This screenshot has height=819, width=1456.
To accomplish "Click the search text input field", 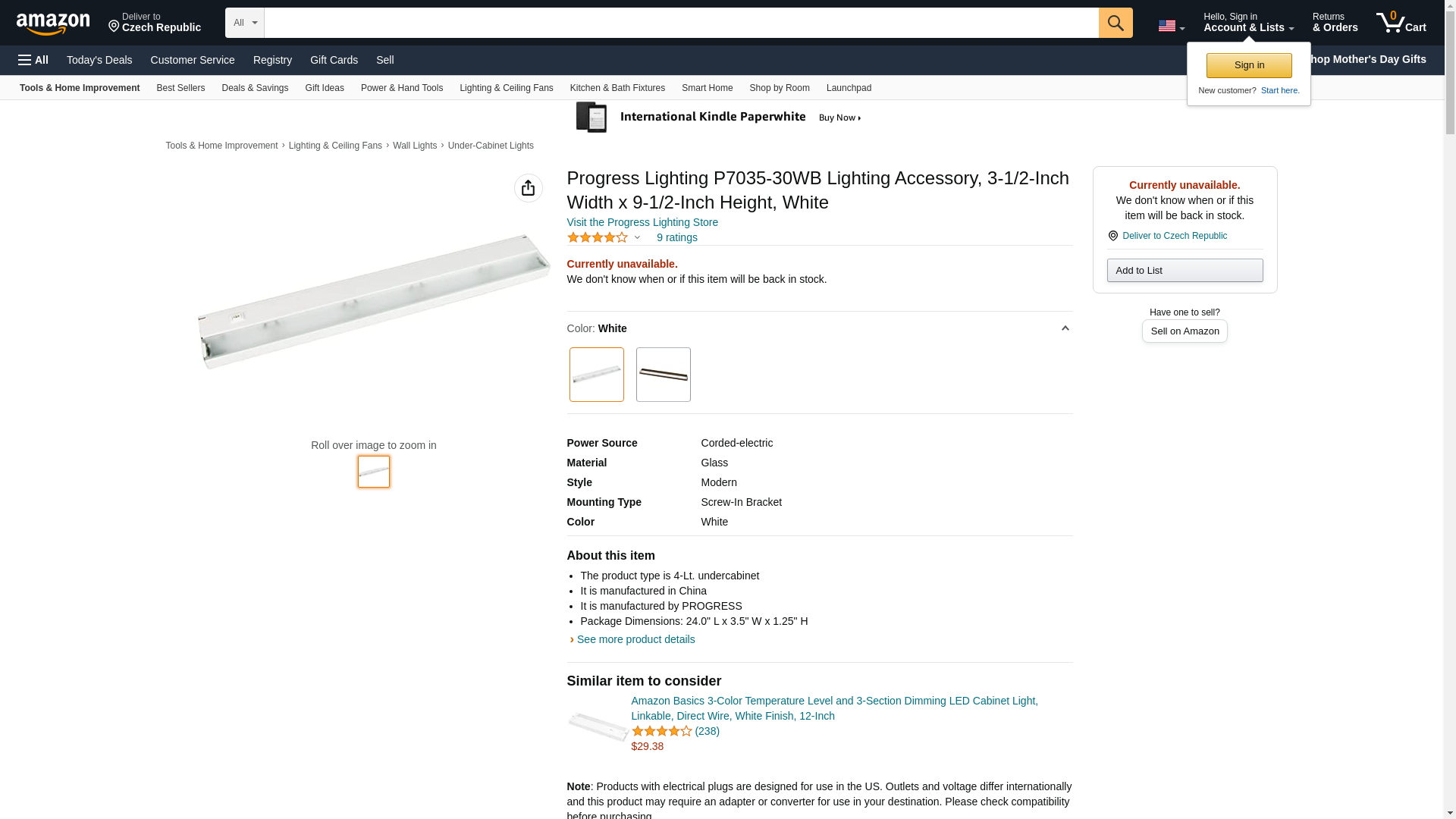I will tap(681, 23).
